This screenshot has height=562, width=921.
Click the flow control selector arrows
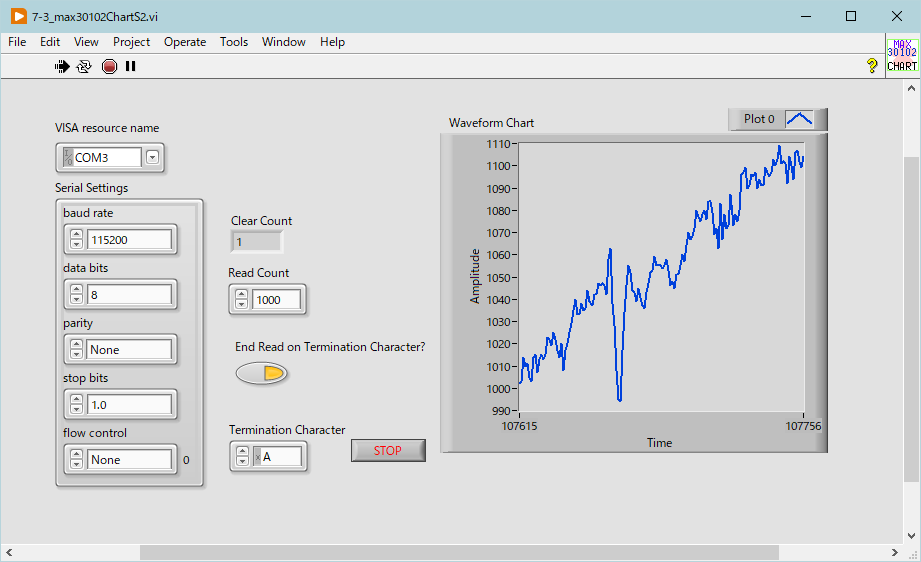pos(76,459)
